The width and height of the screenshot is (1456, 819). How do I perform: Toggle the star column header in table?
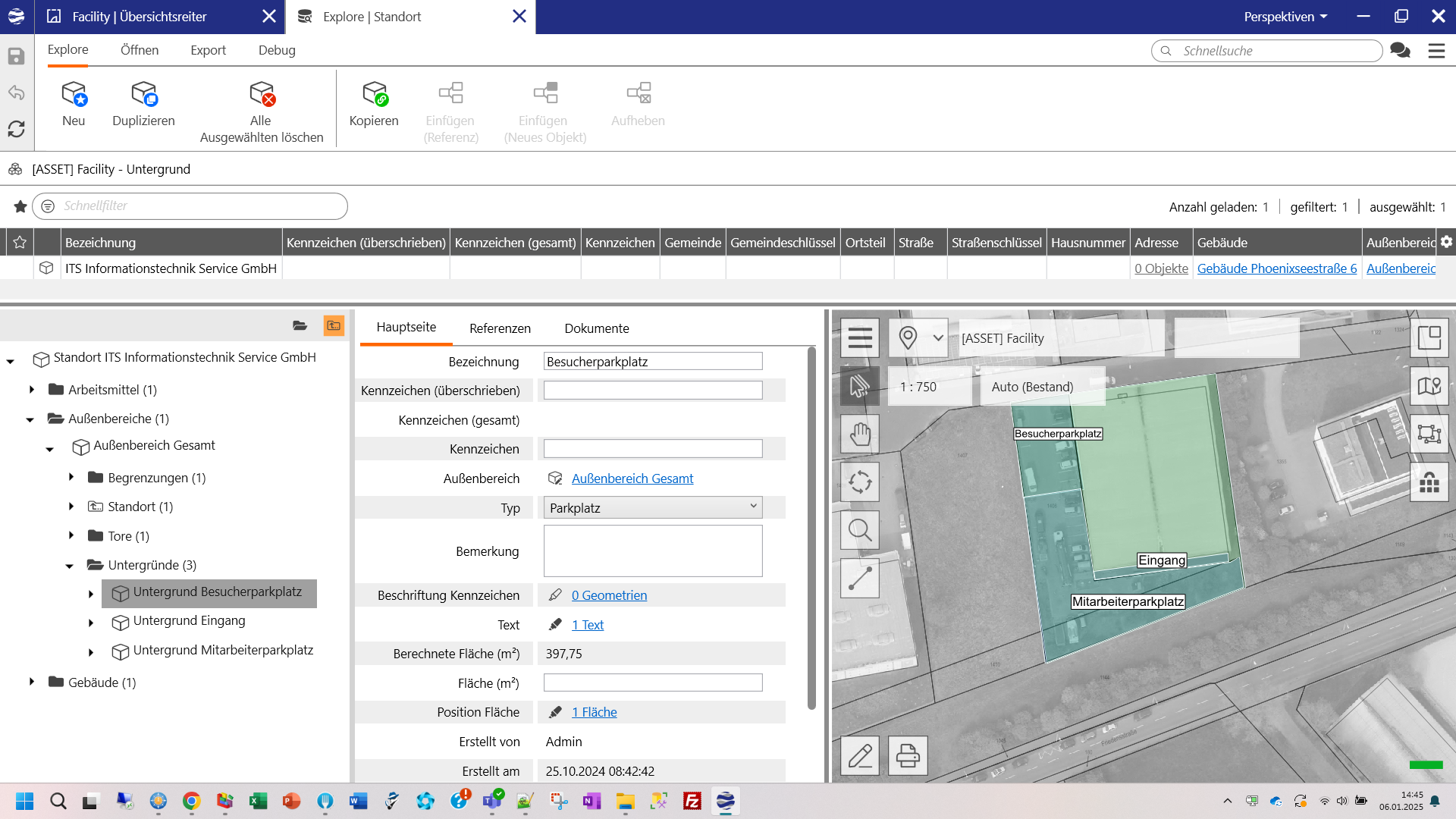(x=20, y=243)
